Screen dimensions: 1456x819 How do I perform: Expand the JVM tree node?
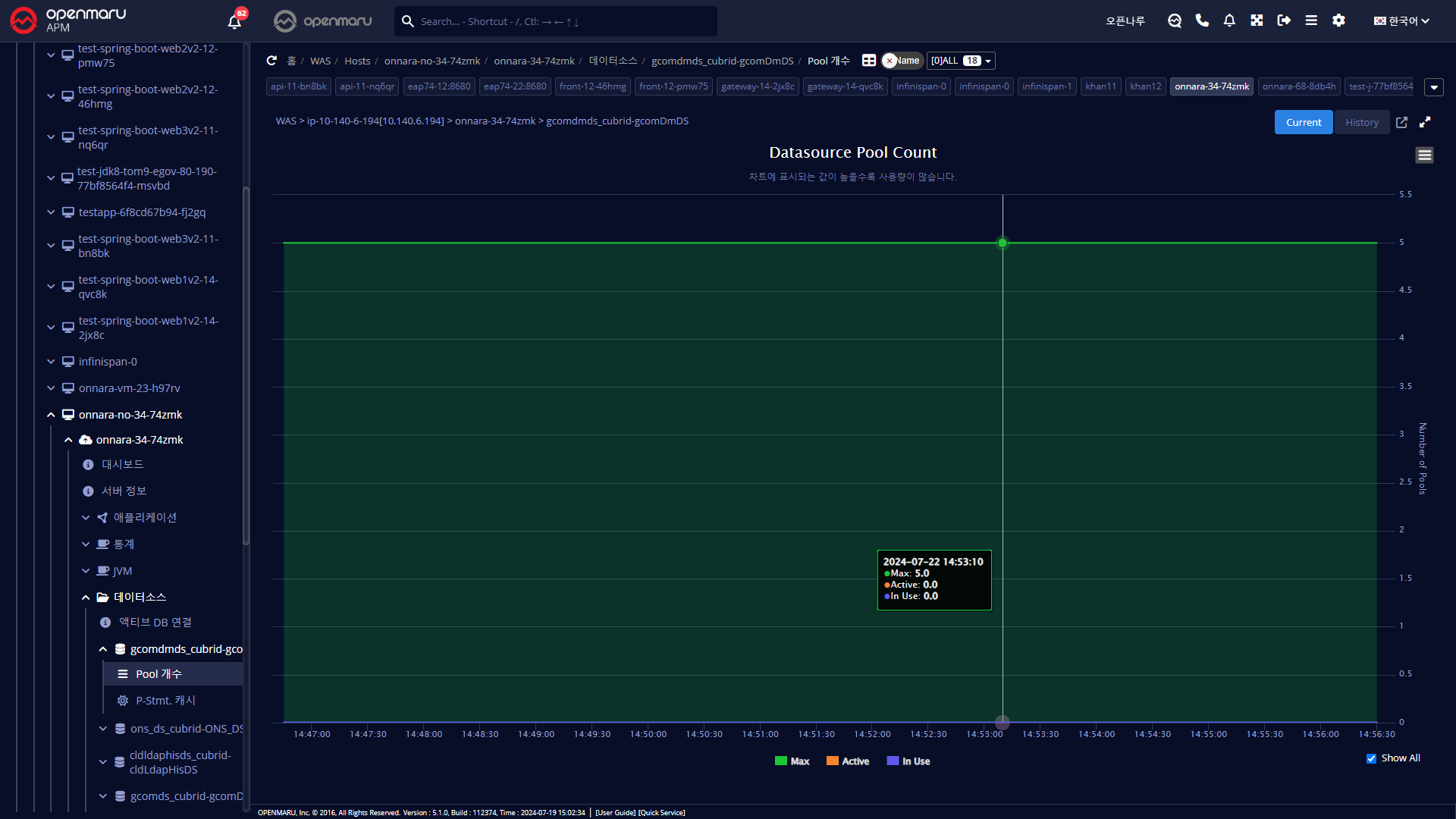[86, 571]
